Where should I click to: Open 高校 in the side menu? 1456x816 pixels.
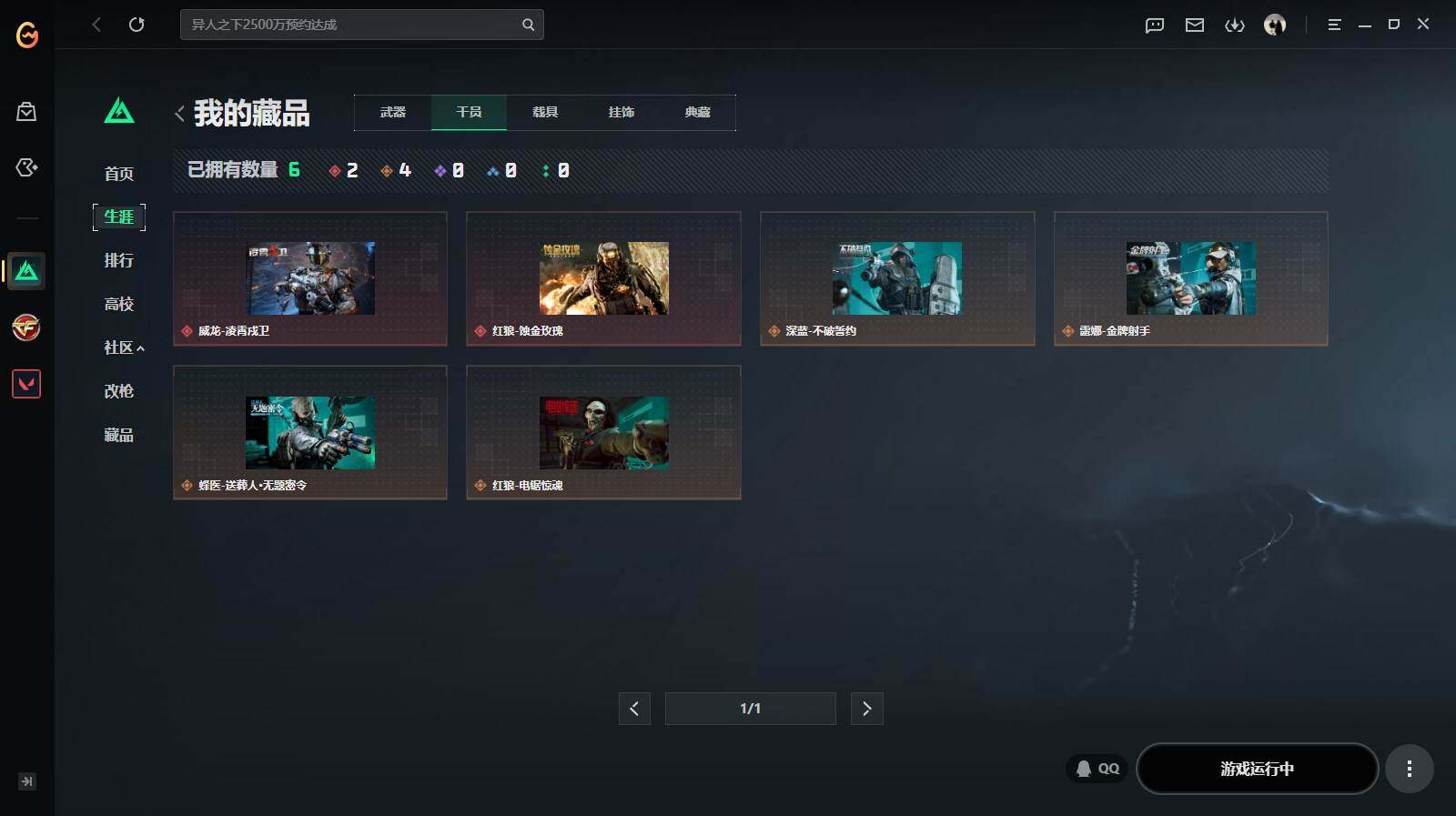tap(119, 305)
